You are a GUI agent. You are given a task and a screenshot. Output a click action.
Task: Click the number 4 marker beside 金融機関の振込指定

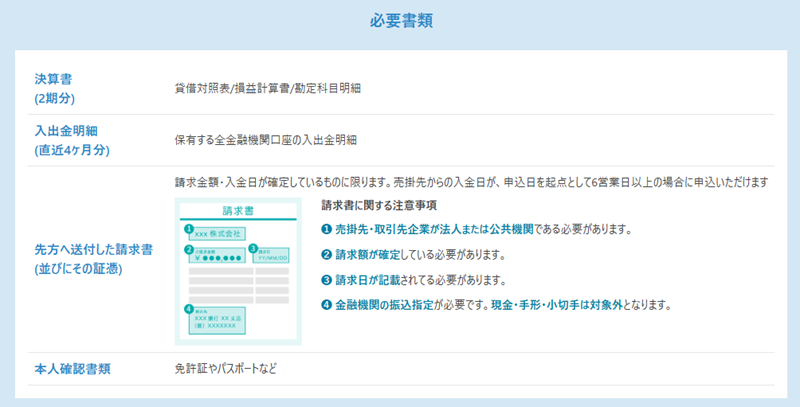pos(327,304)
